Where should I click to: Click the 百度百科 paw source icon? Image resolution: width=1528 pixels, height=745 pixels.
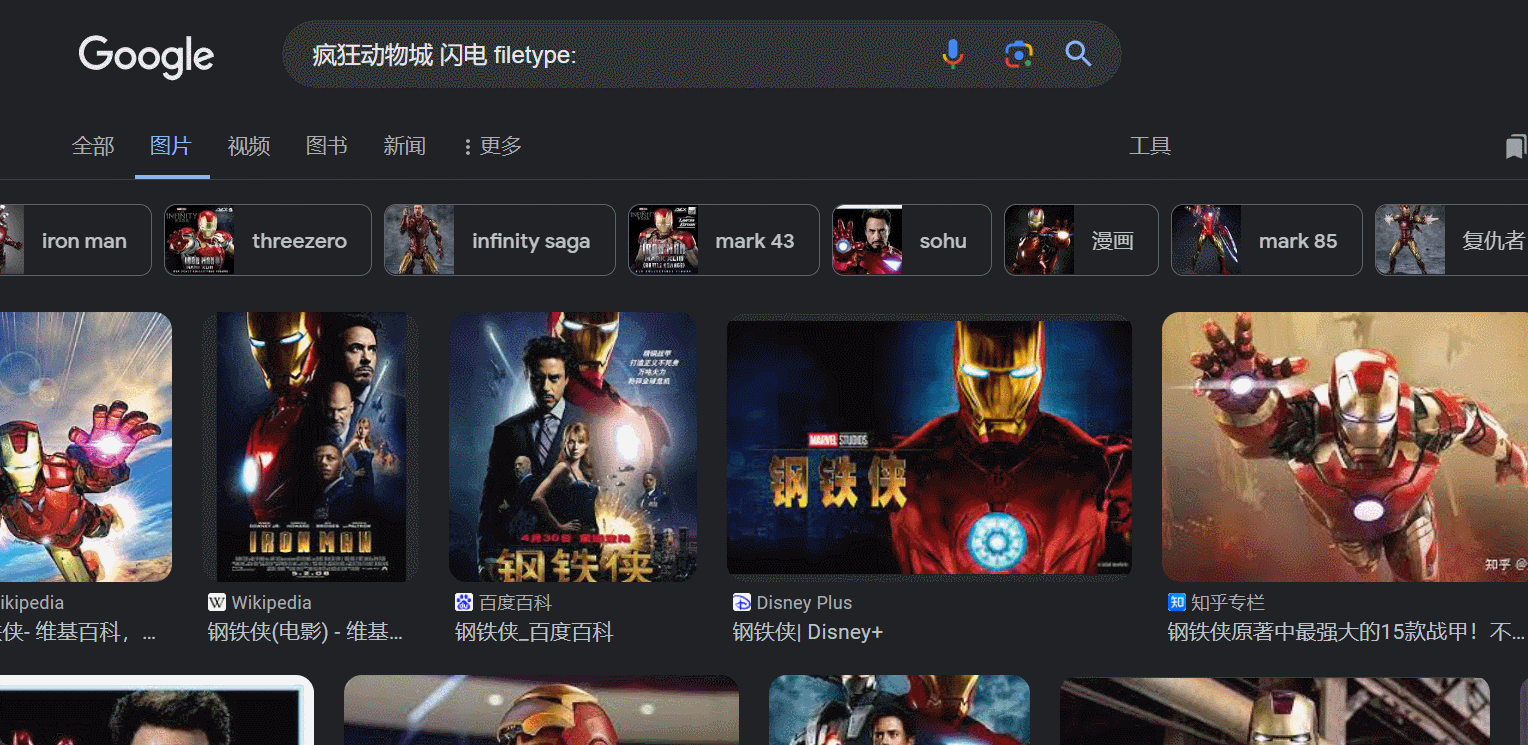[463, 602]
